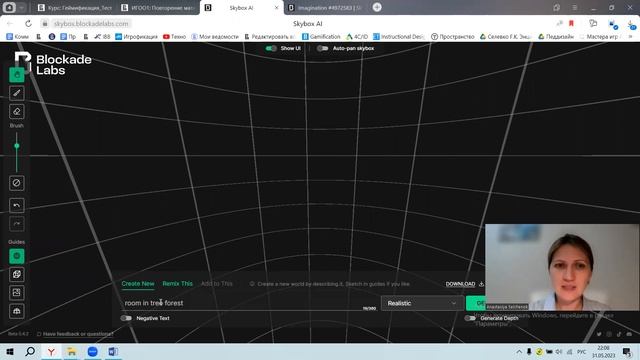Enable the Negative Text switch
Viewport: 640px width, 360px height.
(x=126, y=318)
